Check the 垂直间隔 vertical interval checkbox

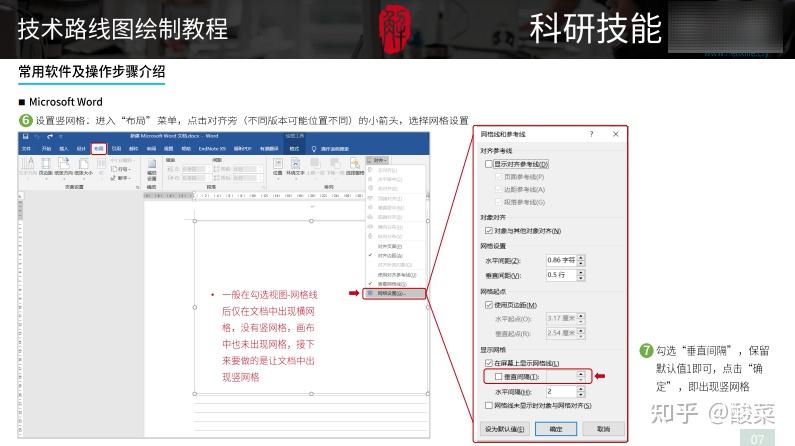click(499, 377)
